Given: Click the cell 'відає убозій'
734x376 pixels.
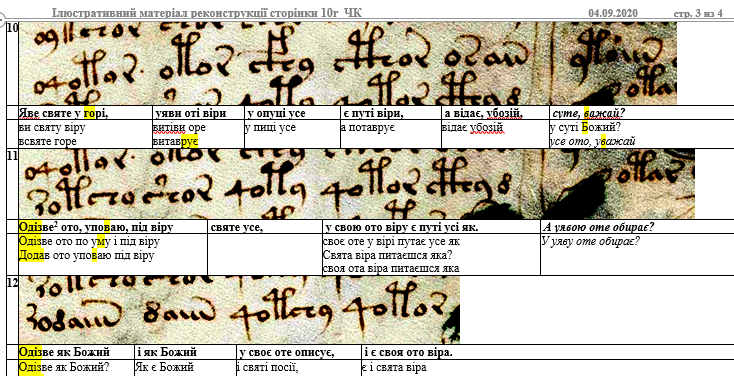Looking at the screenshot, I should pyautogui.click(x=496, y=134).
